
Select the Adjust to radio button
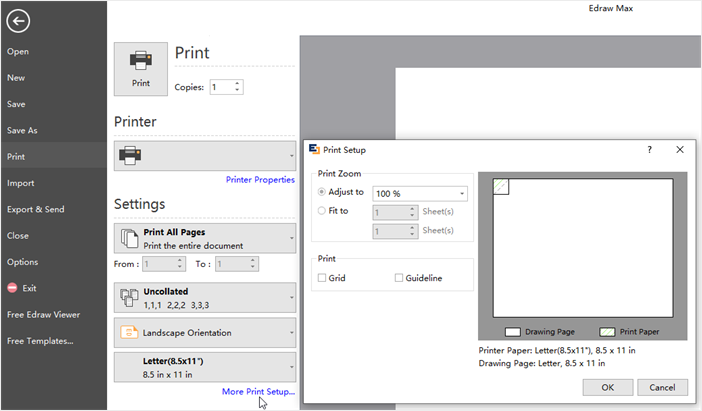point(321,192)
